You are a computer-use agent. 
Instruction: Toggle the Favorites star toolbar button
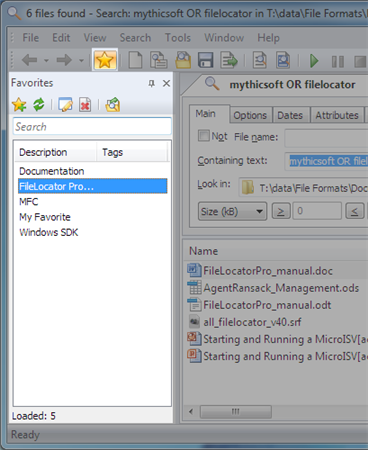pos(105,60)
